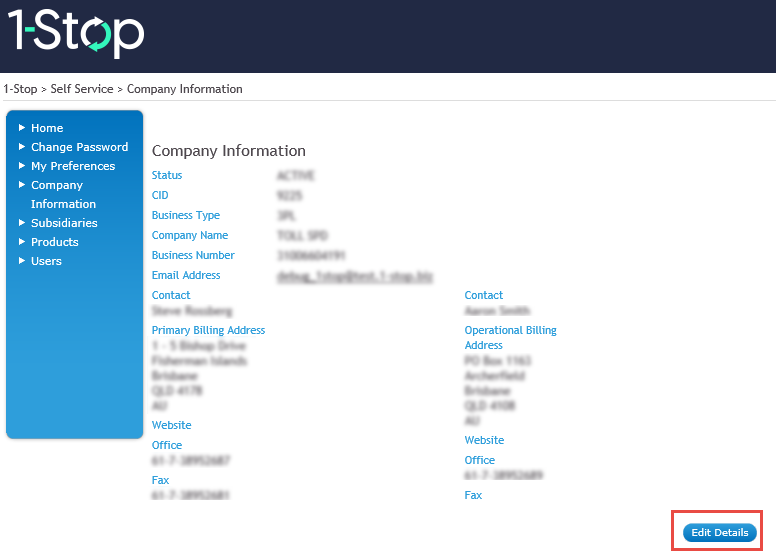Click the arrow beside Change Password
The height and width of the screenshot is (559, 776).
22,147
